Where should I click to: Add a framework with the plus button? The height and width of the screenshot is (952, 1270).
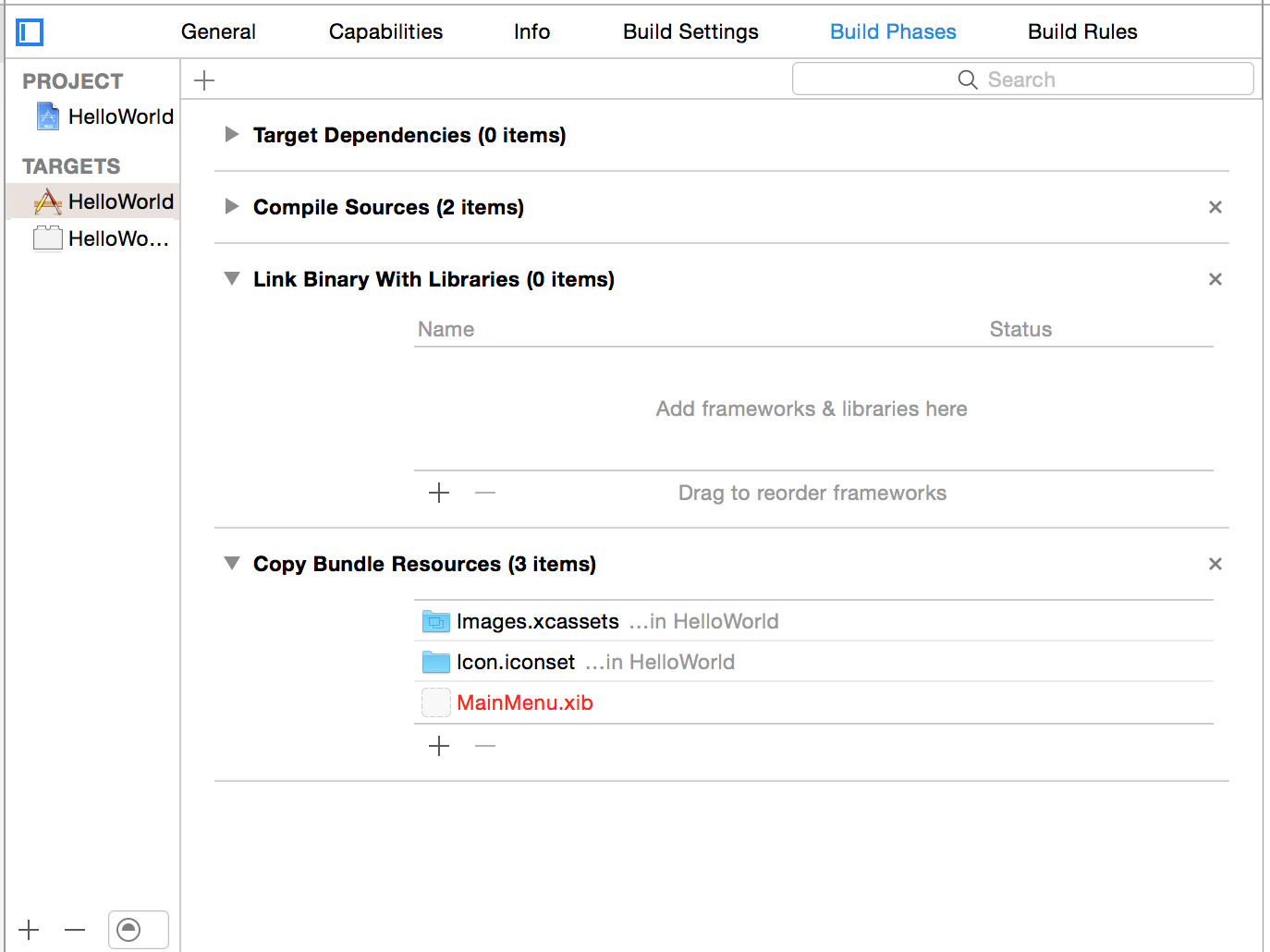pos(439,493)
